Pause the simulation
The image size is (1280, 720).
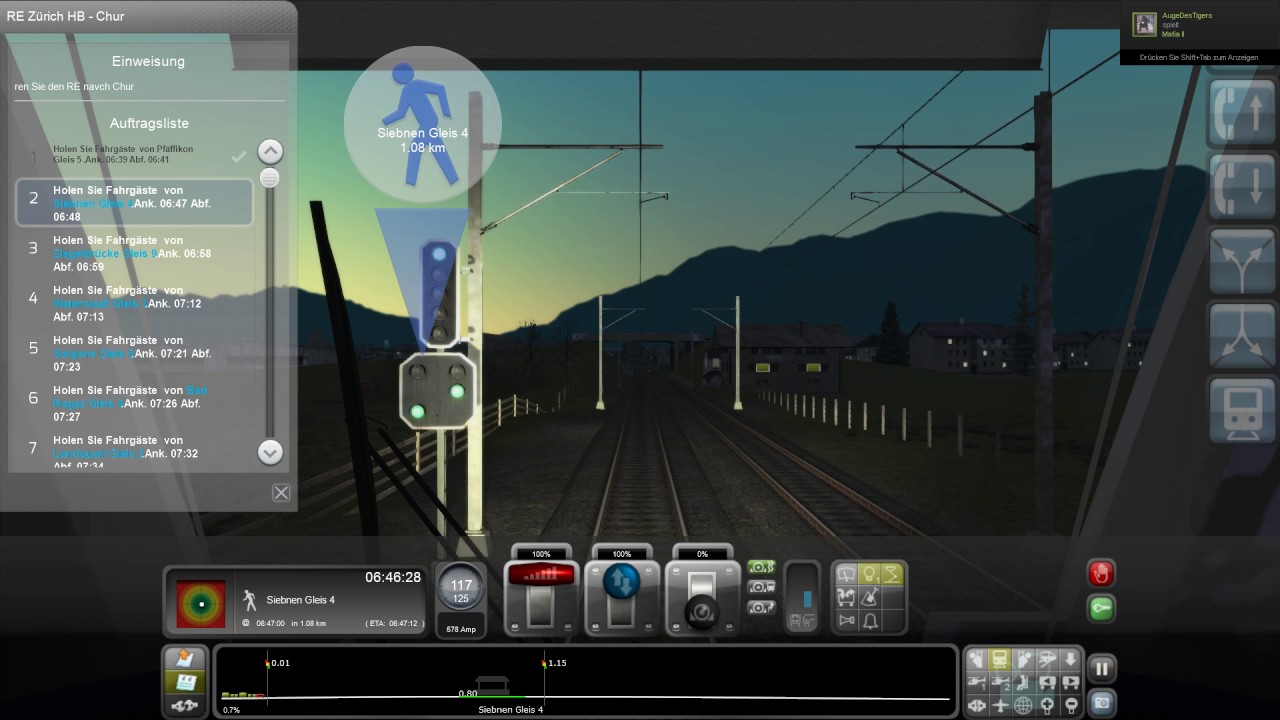click(1101, 669)
